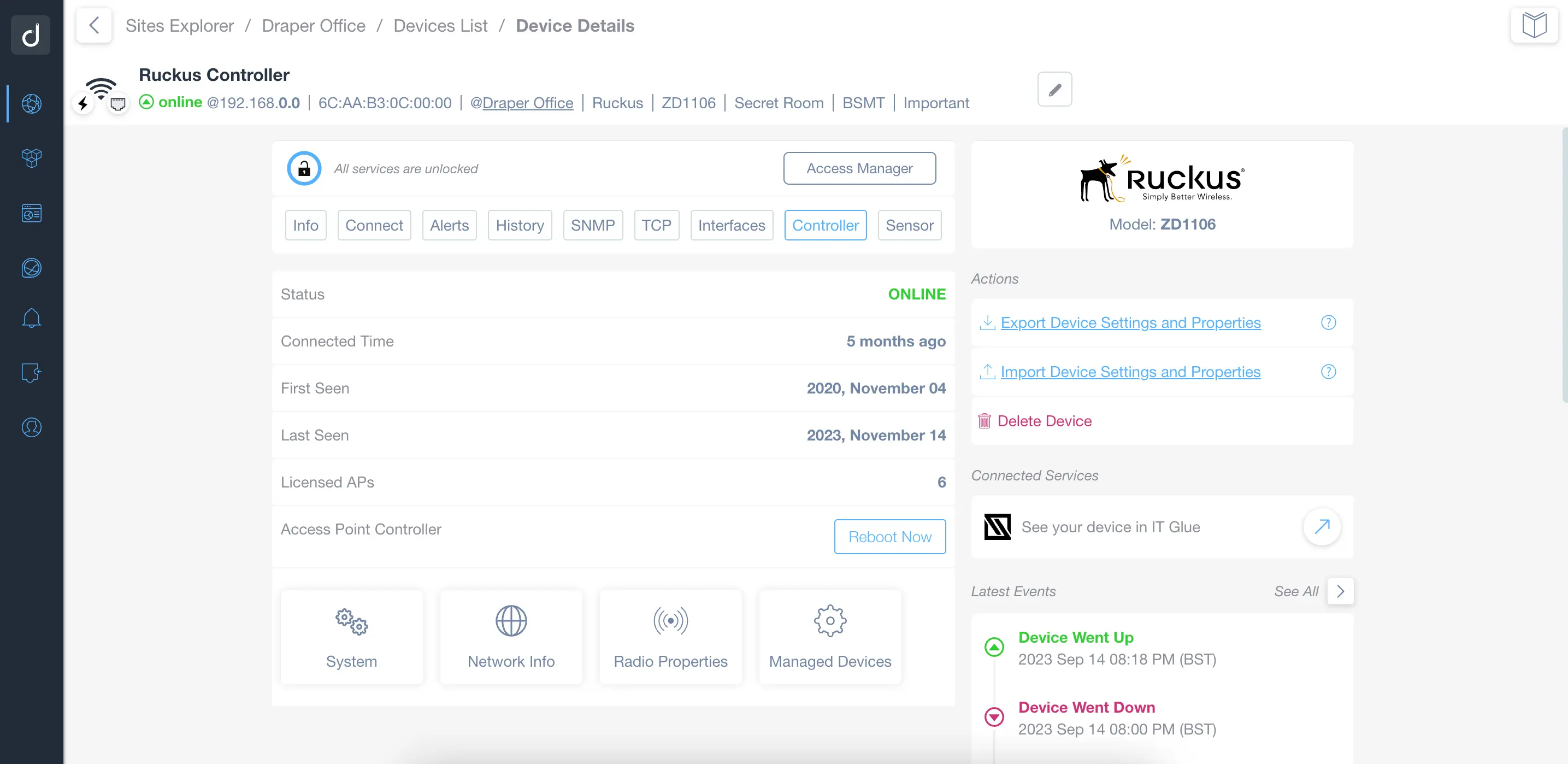Click the page vertical scrollbar
Screen dimensions: 1568x764
pyautogui.click(x=1564, y=265)
